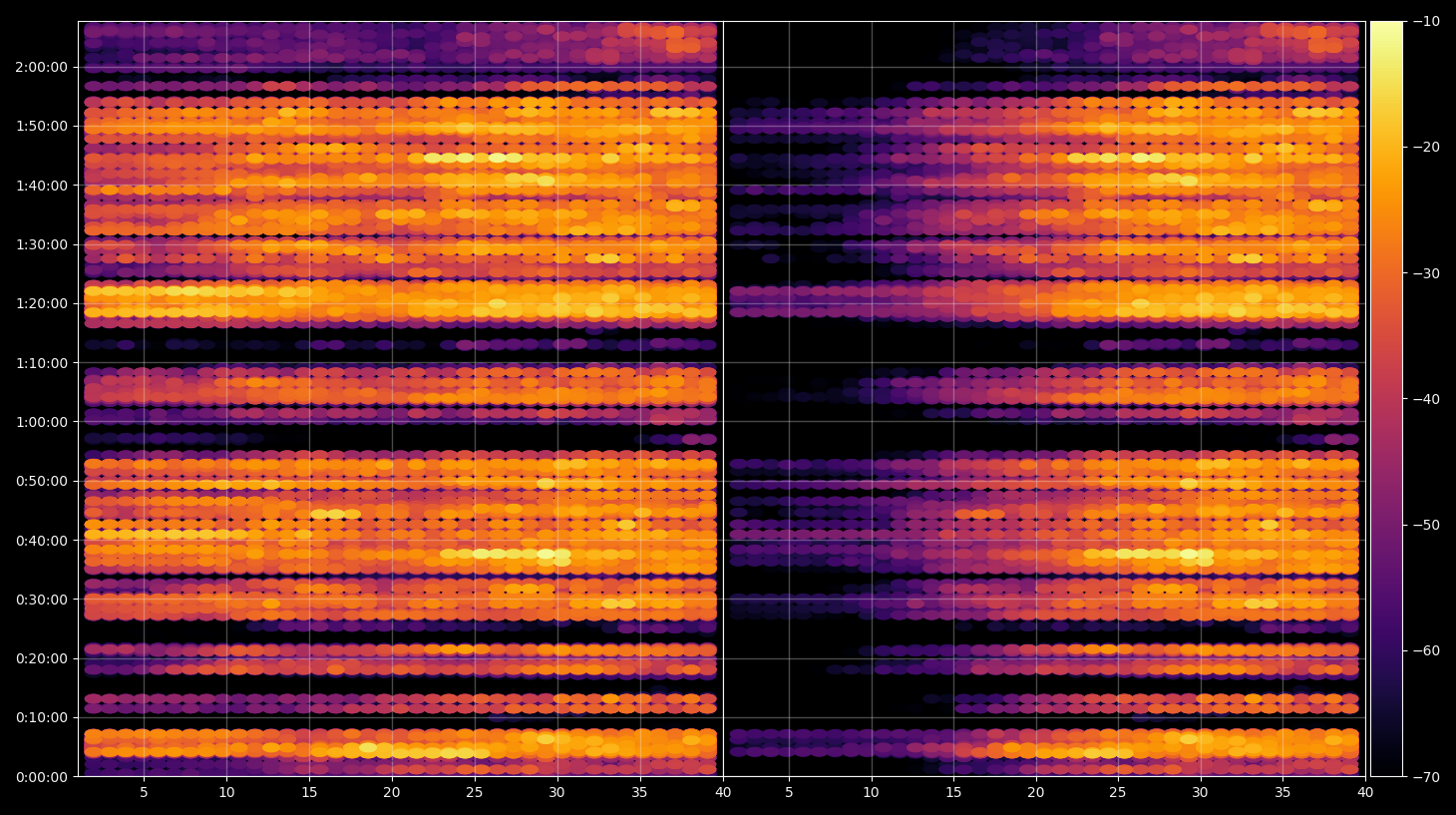Select the 0:30:00 y-axis tick label
The height and width of the screenshot is (815, 1456).
point(42,600)
